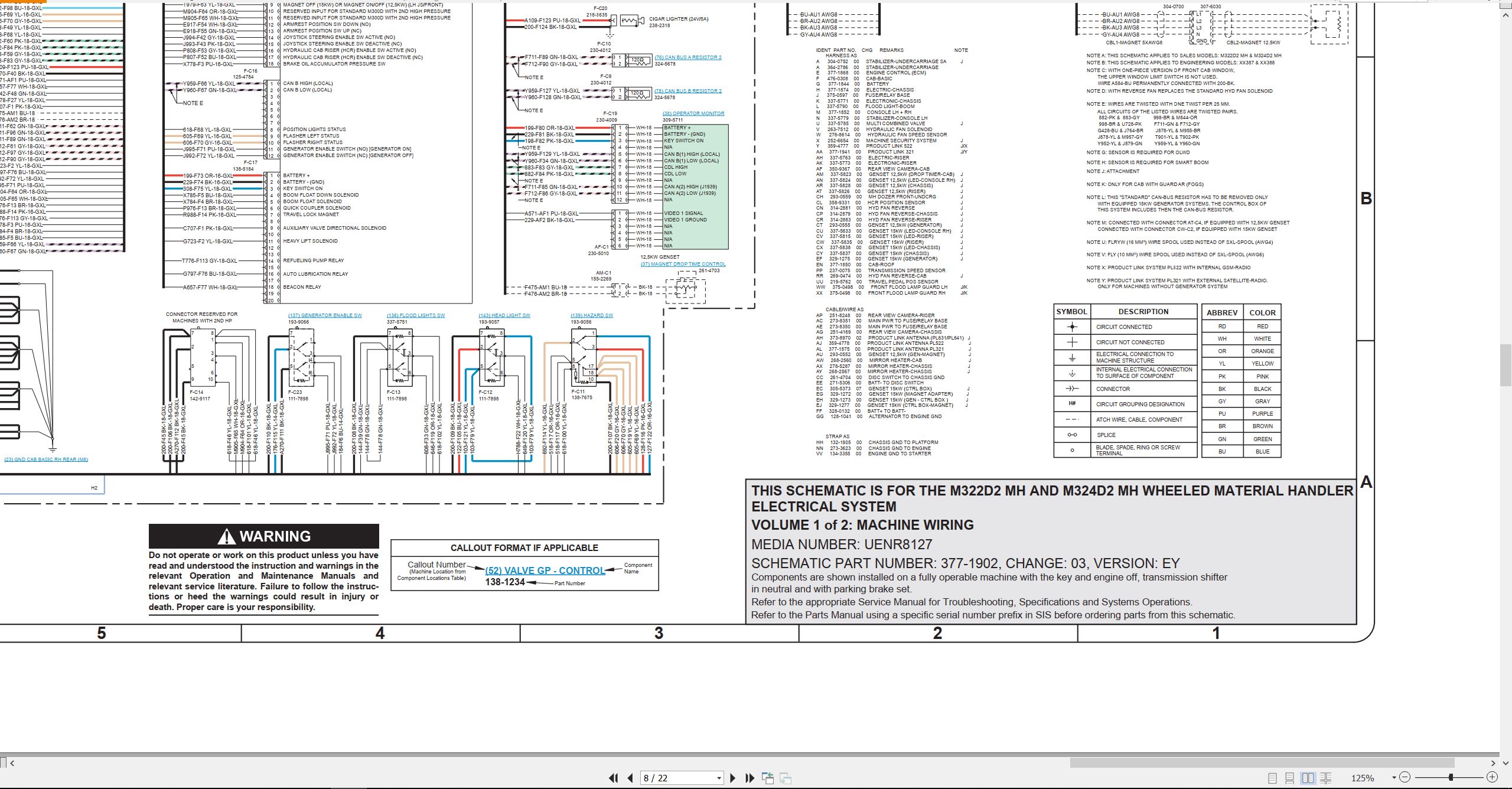The image size is (1512, 789).
Task: Click the COLOR column header
Action: pyautogui.click(x=1263, y=313)
